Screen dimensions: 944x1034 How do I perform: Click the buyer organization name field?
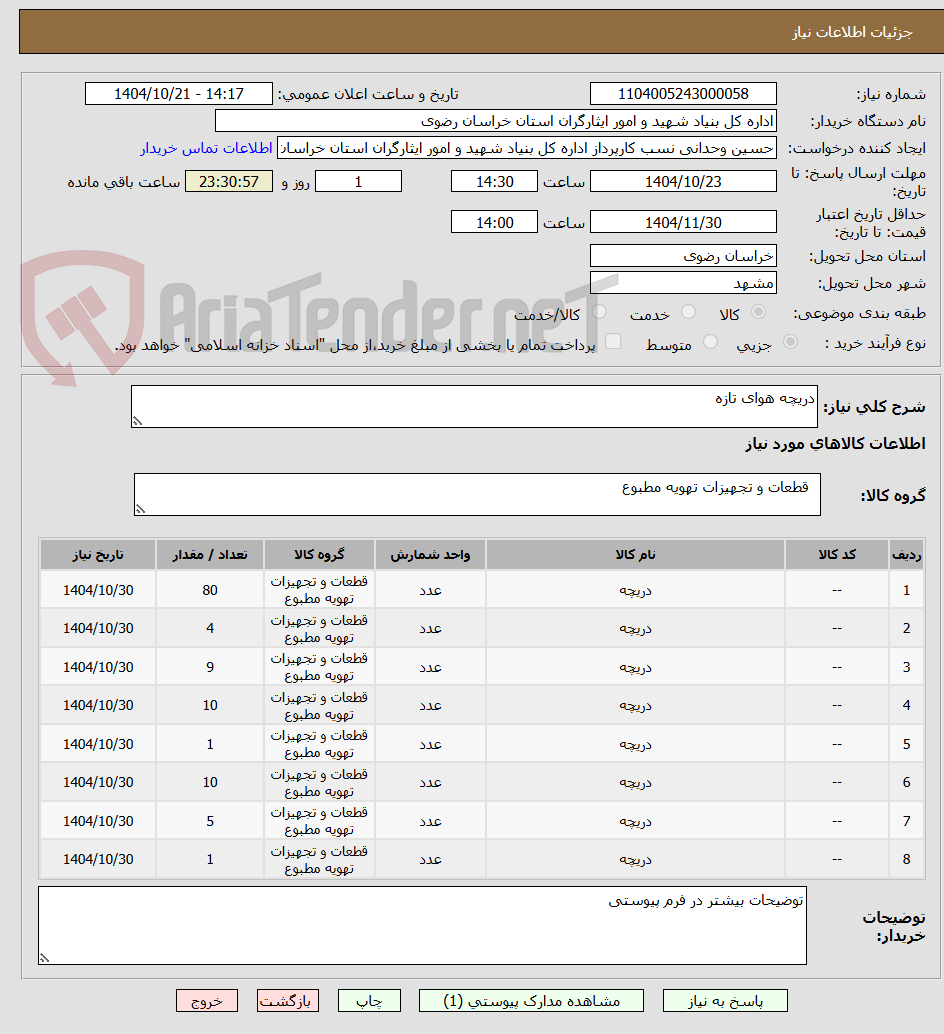(496, 121)
